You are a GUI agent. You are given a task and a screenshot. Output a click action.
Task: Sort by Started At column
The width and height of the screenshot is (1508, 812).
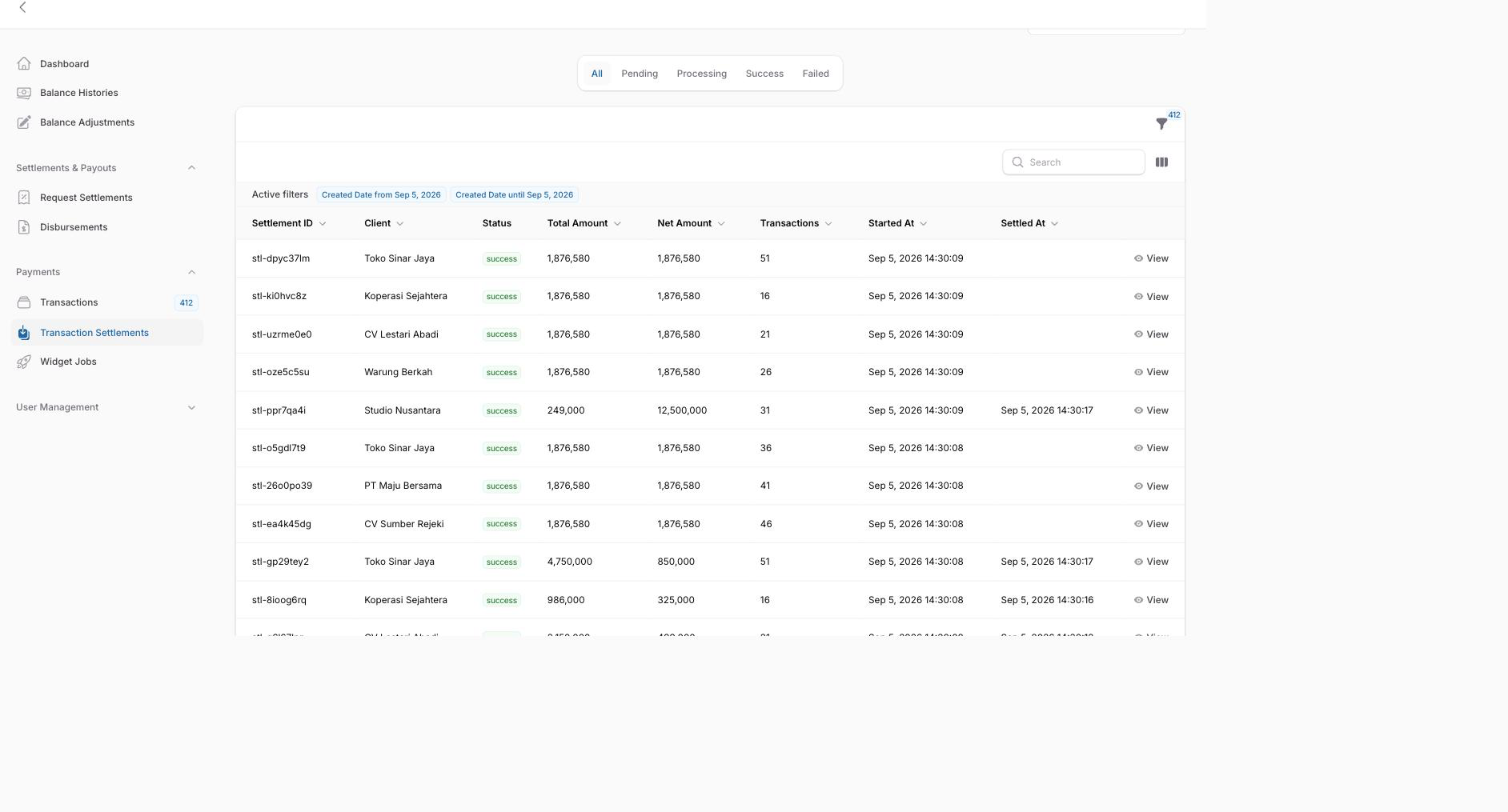coord(898,223)
